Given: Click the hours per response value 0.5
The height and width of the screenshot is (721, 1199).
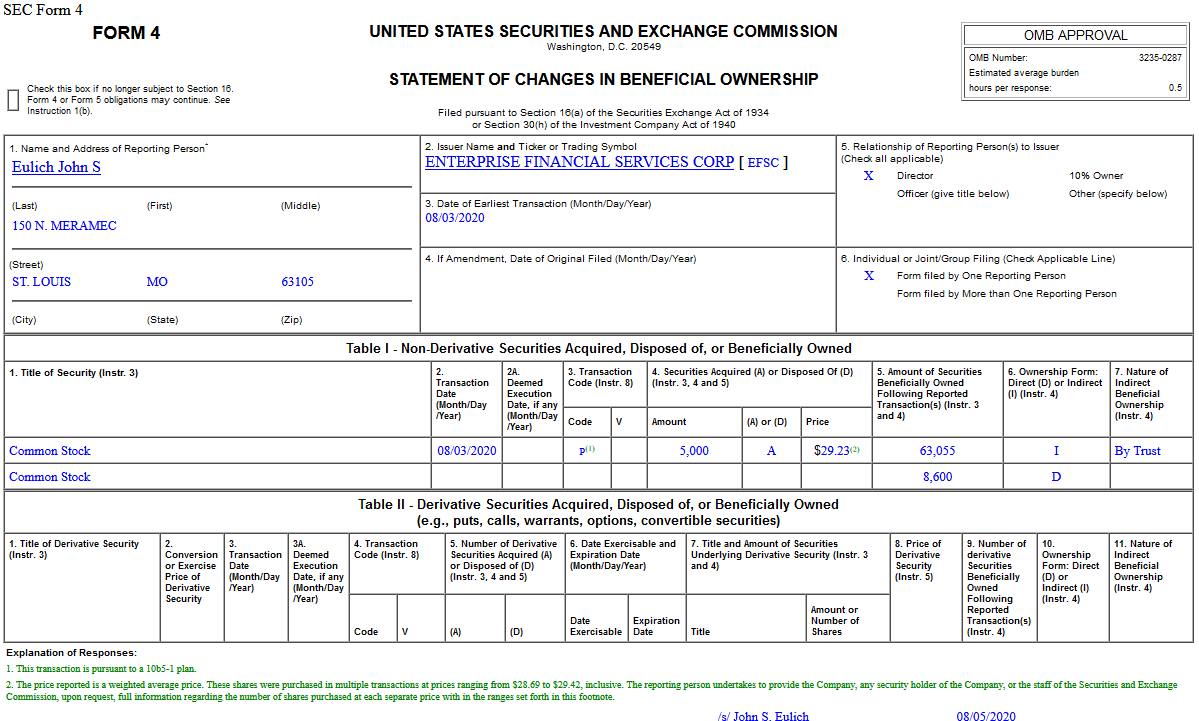Looking at the screenshot, I should pos(1175,88).
